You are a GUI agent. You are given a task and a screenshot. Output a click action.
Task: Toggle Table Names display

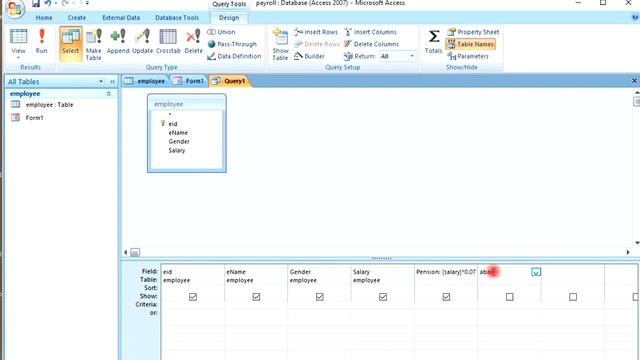coord(471,44)
